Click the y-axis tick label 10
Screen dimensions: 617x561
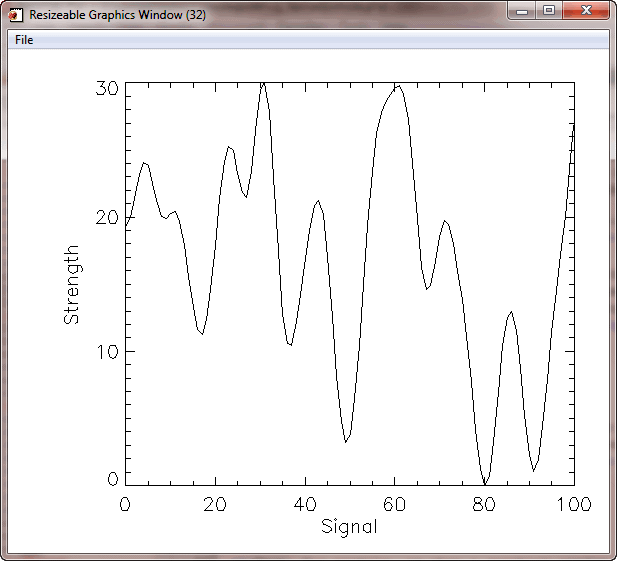click(107, 352)
